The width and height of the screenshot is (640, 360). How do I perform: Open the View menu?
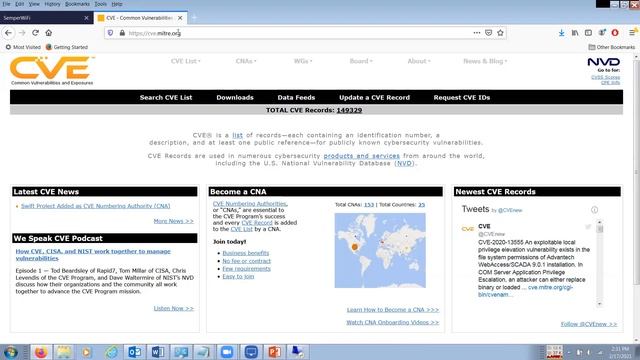coord(34,4)
